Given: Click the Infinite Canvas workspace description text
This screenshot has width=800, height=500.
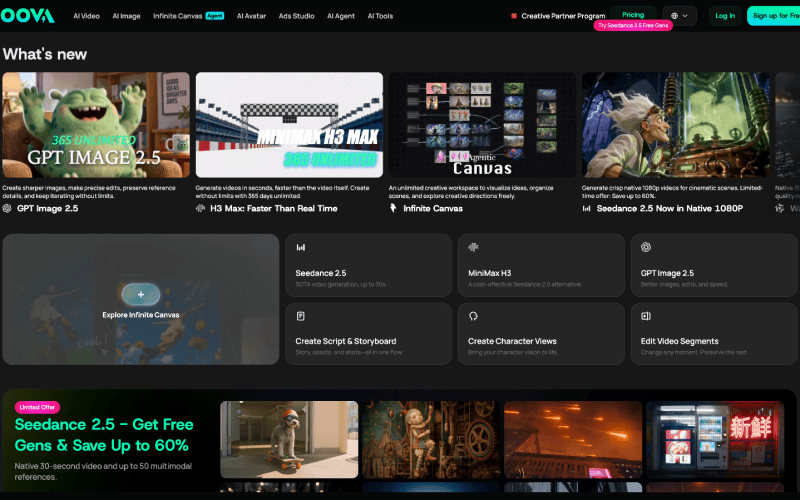Looking at the screenshot, I should pyautogui.click(x=471, y=192).
